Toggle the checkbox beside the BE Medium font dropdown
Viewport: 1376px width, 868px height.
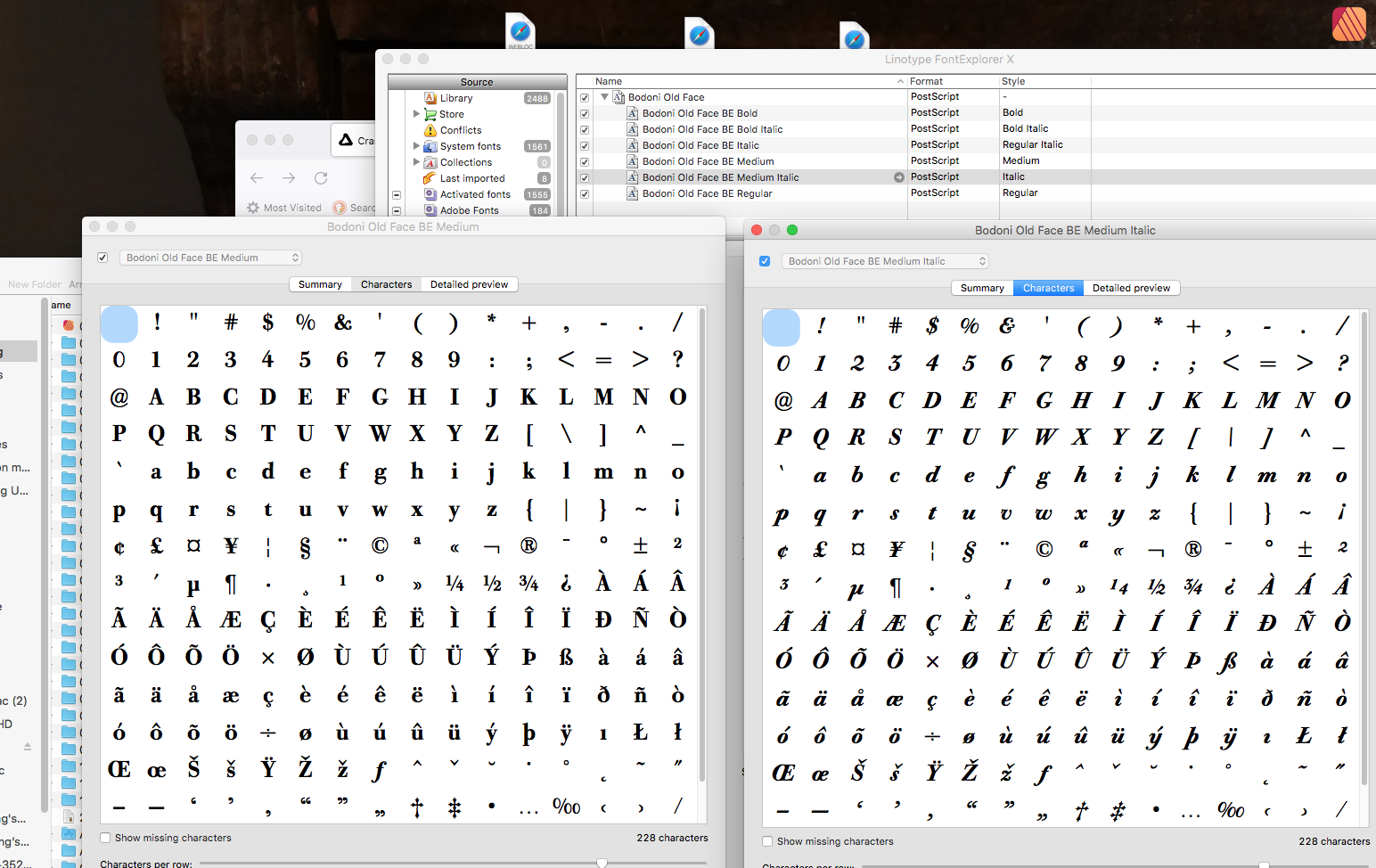102,258
